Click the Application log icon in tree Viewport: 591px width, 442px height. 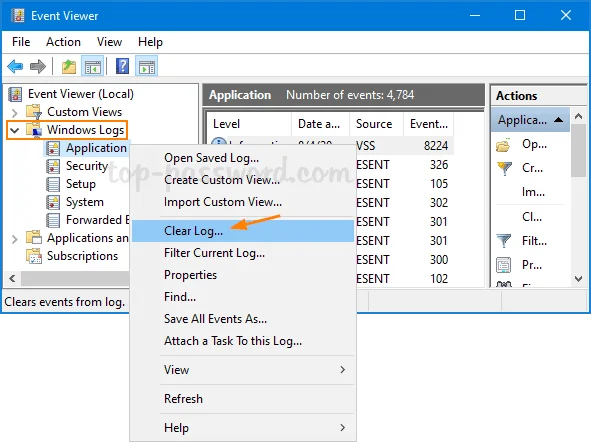point(53,148)
